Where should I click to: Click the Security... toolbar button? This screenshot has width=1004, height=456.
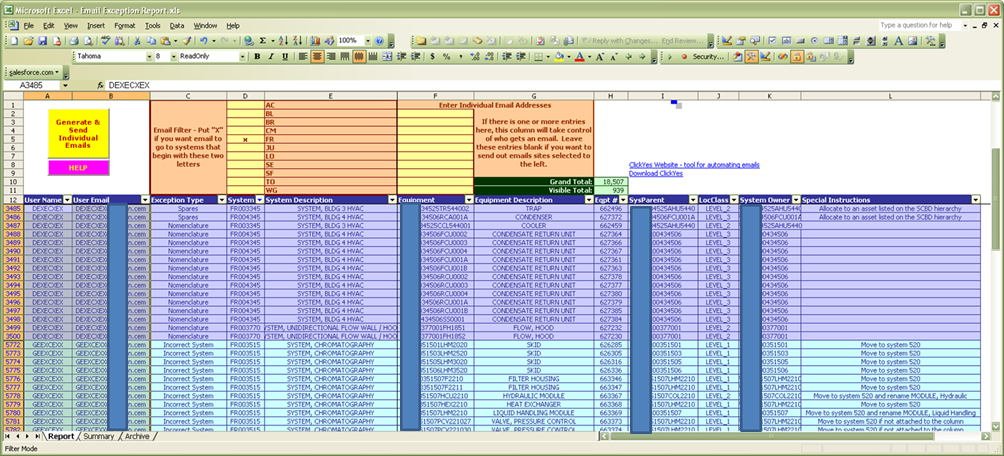click(709, 56)
